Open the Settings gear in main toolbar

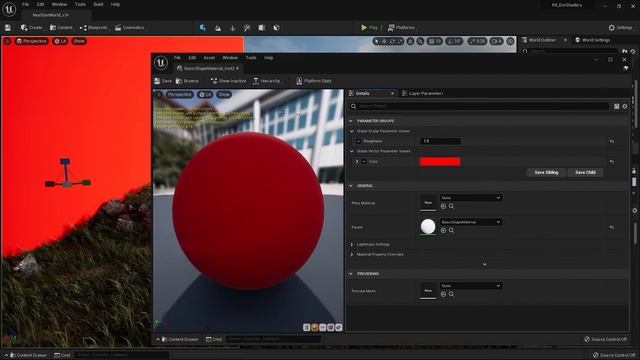(620, 28)
